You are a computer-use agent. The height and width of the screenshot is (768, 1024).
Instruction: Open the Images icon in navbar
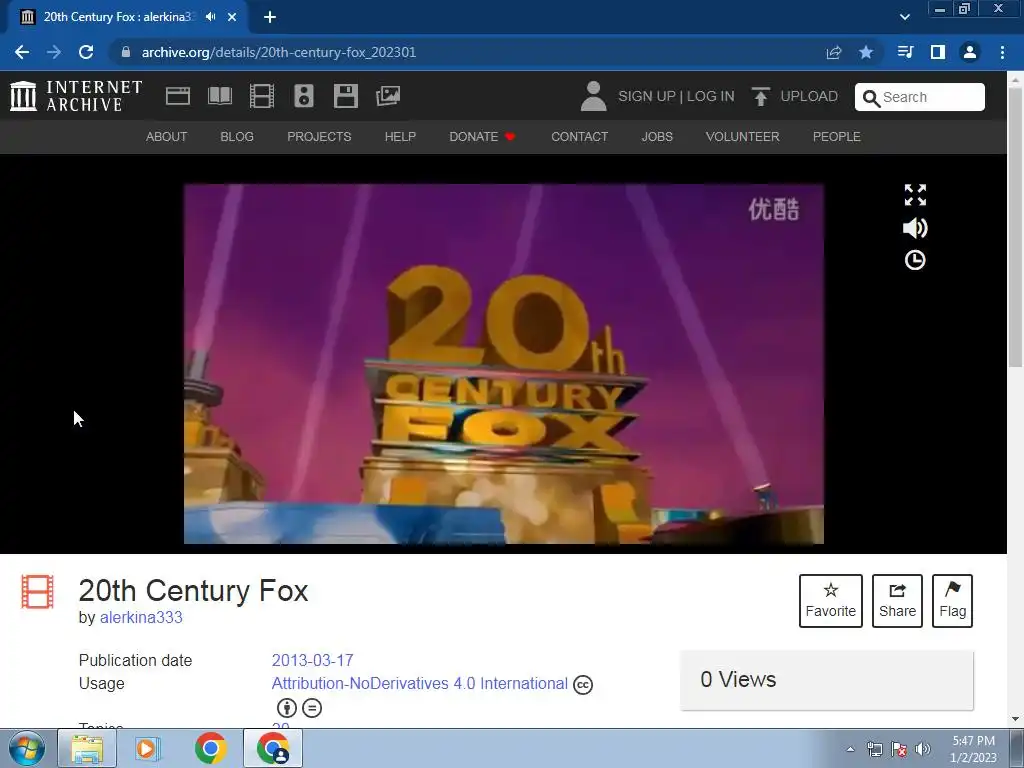[x=388, y=96]
